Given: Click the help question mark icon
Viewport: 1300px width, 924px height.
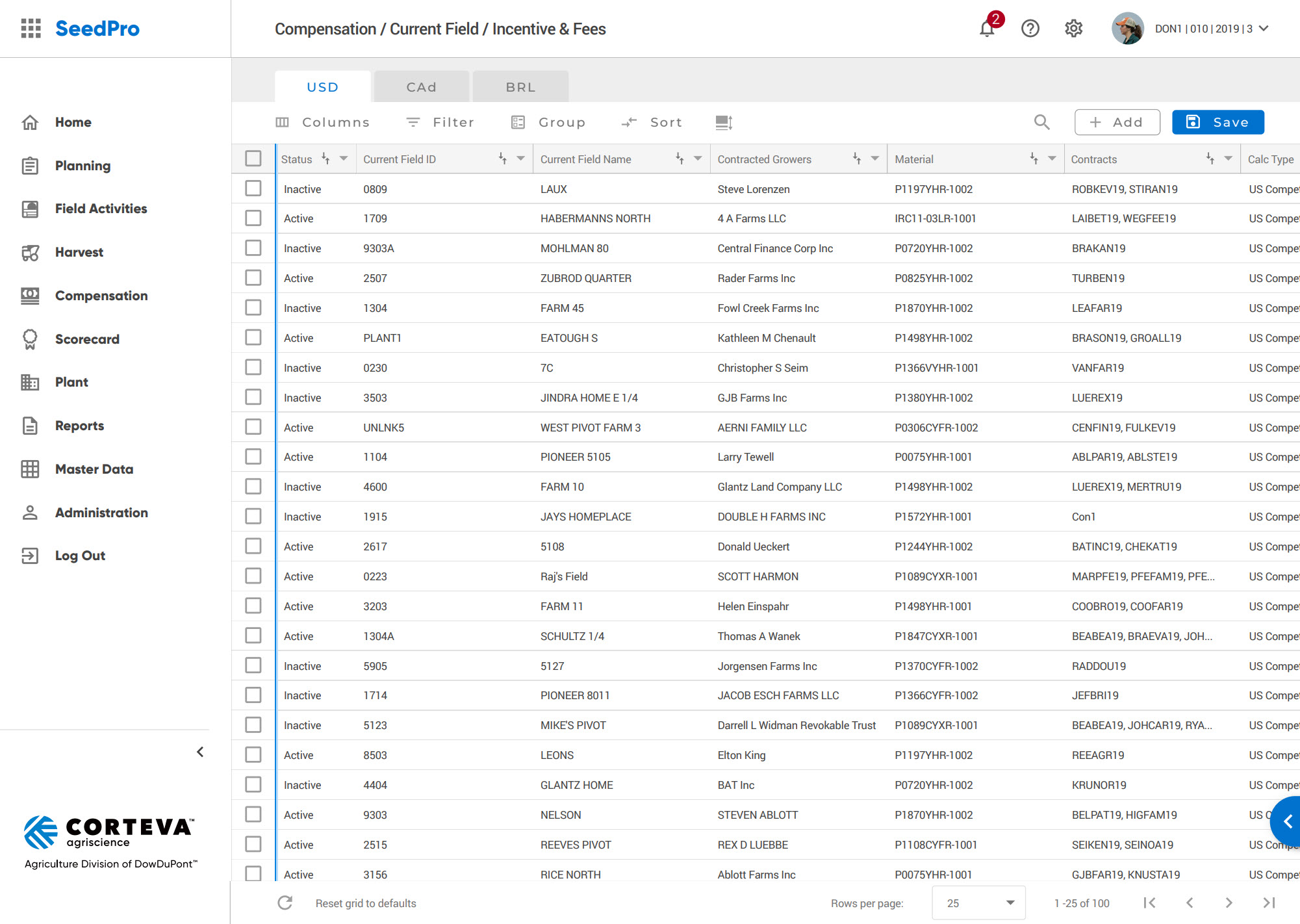Looking at the screenshot, I should tap(1030, 29).
